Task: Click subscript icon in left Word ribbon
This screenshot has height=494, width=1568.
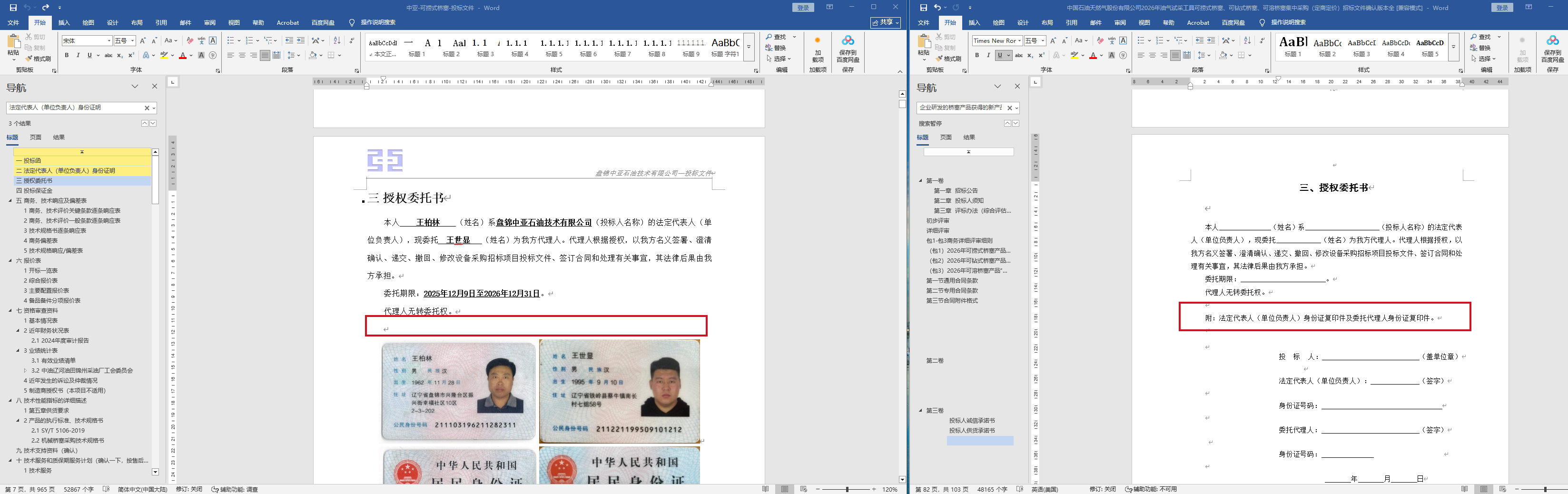Action: click(120, 55)
